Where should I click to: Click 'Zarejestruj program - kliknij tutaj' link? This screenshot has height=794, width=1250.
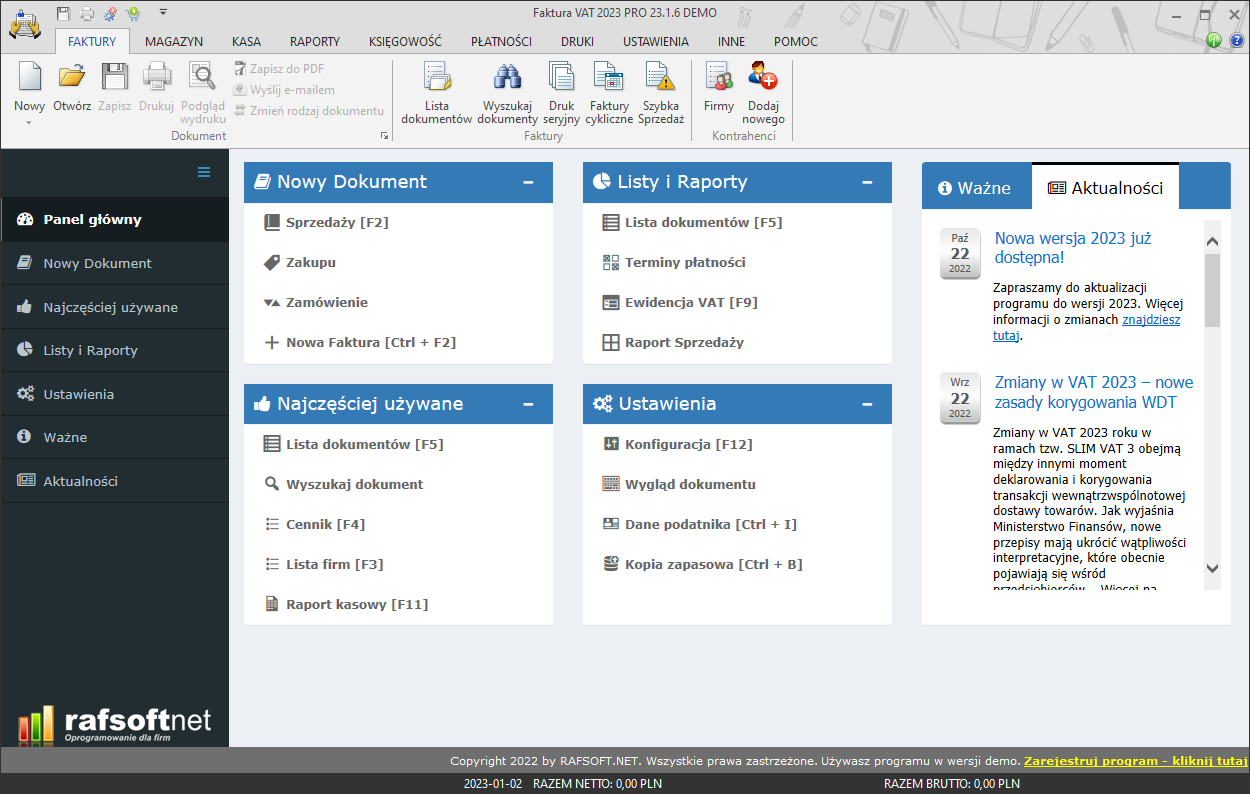(x=1136, y=760)
